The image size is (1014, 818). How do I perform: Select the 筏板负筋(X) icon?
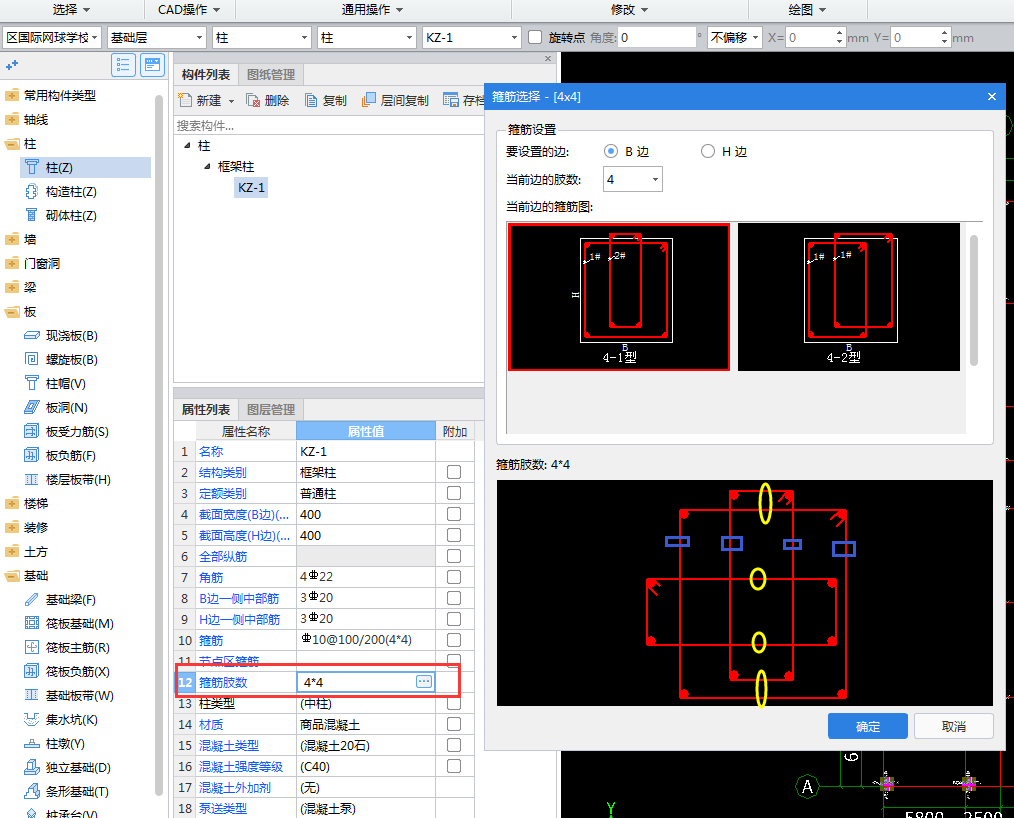[x=32, y=671]
